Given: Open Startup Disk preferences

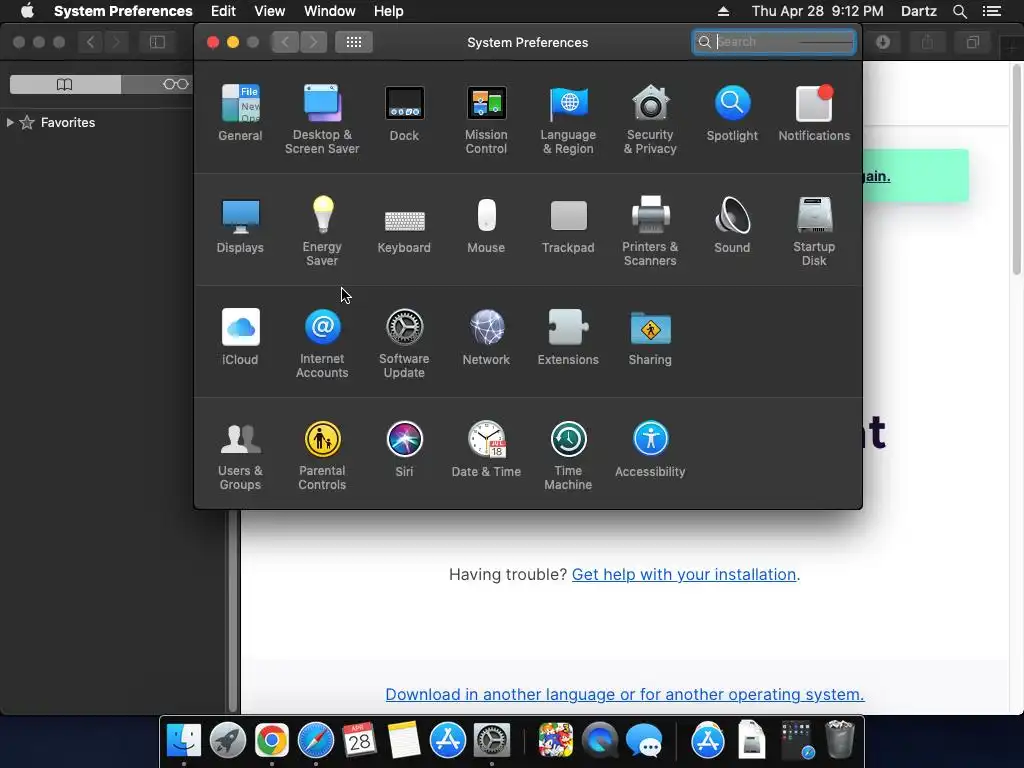Looking at the screenshot, I should click(814, 232).
